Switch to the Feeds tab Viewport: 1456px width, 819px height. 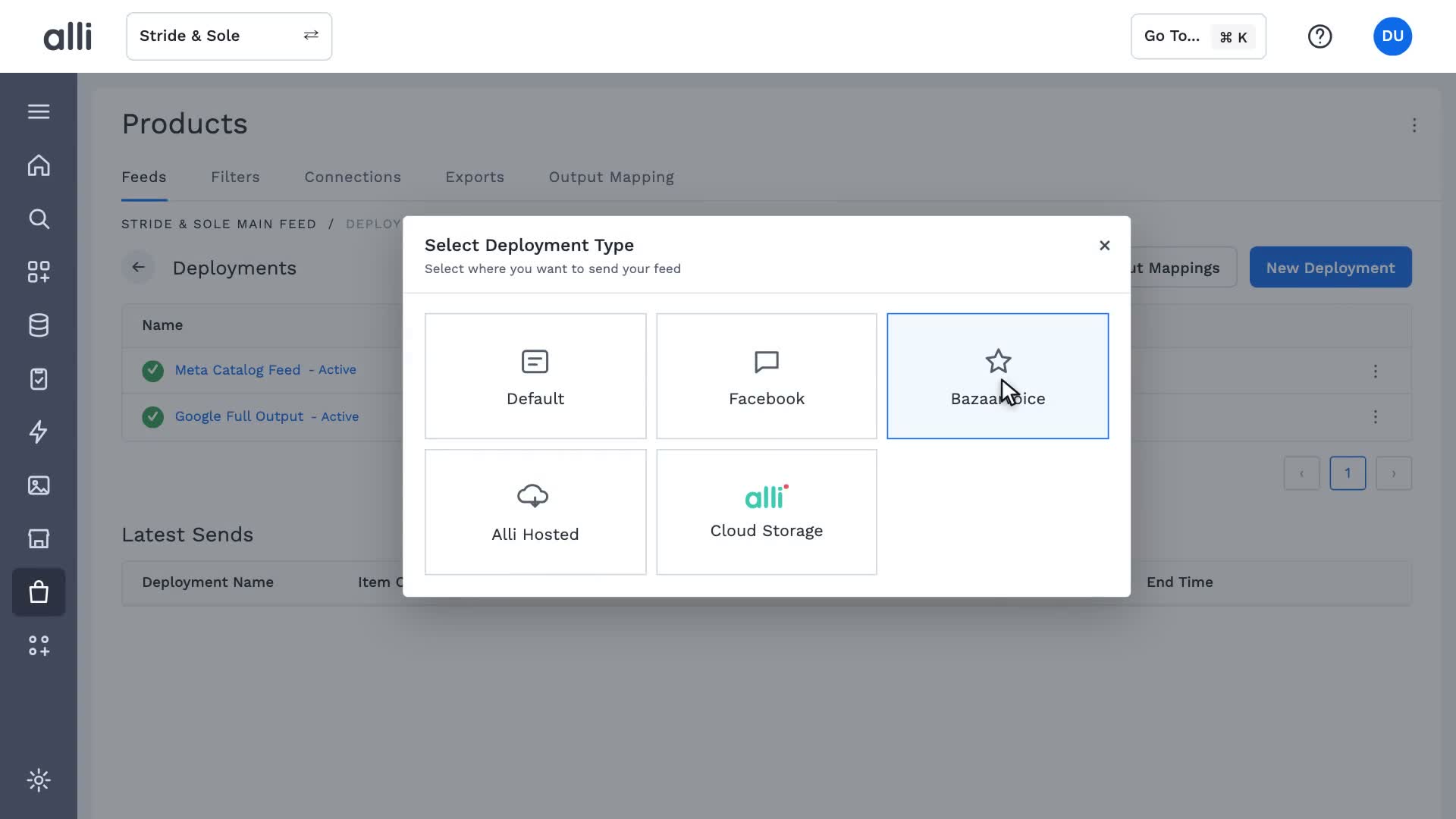coord(144,177)
